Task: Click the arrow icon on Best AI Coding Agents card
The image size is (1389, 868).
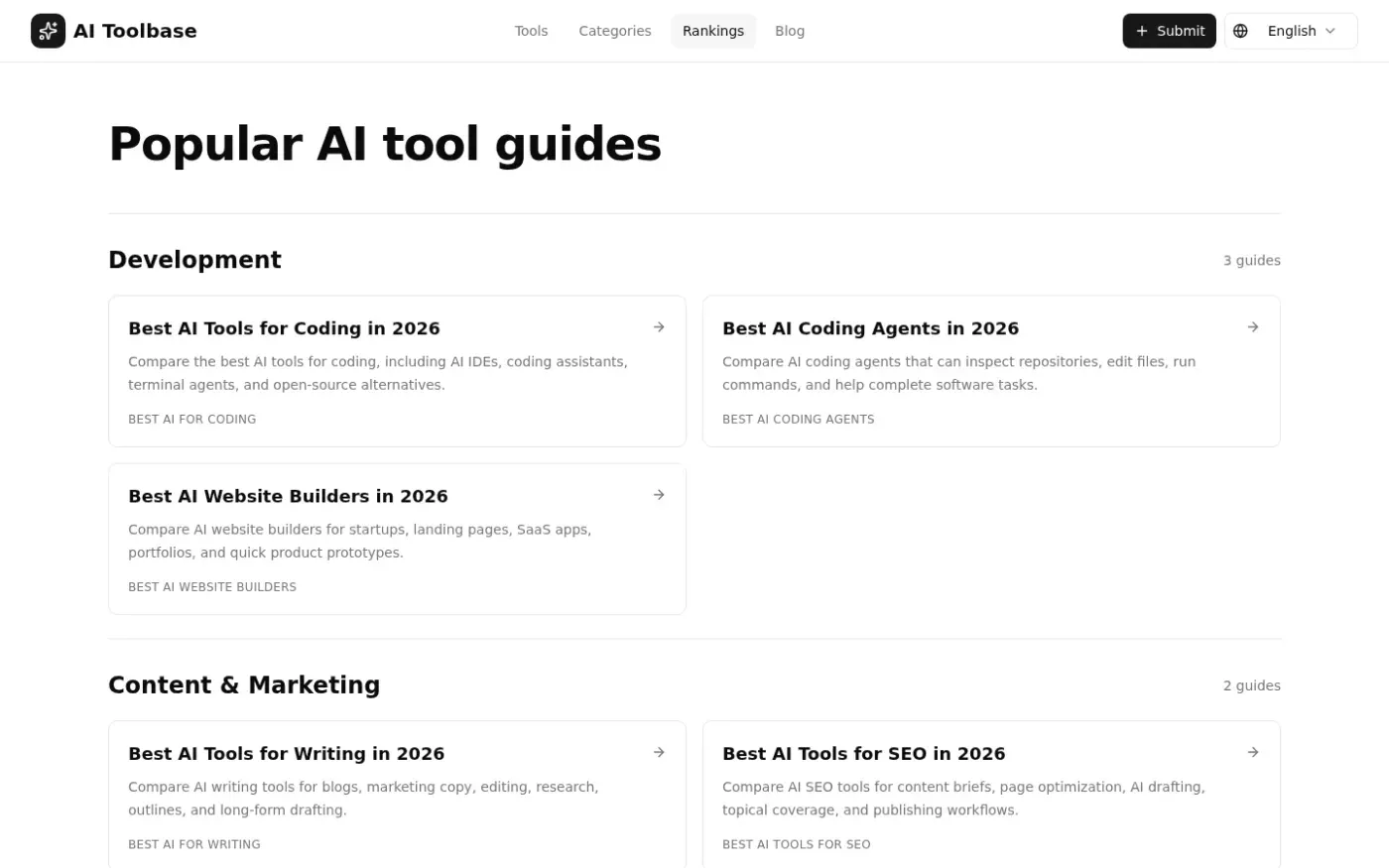Action: 1253,327
